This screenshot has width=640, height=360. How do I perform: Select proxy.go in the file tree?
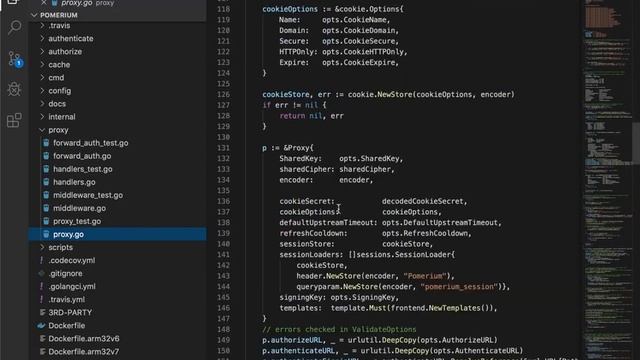[117, 234]
